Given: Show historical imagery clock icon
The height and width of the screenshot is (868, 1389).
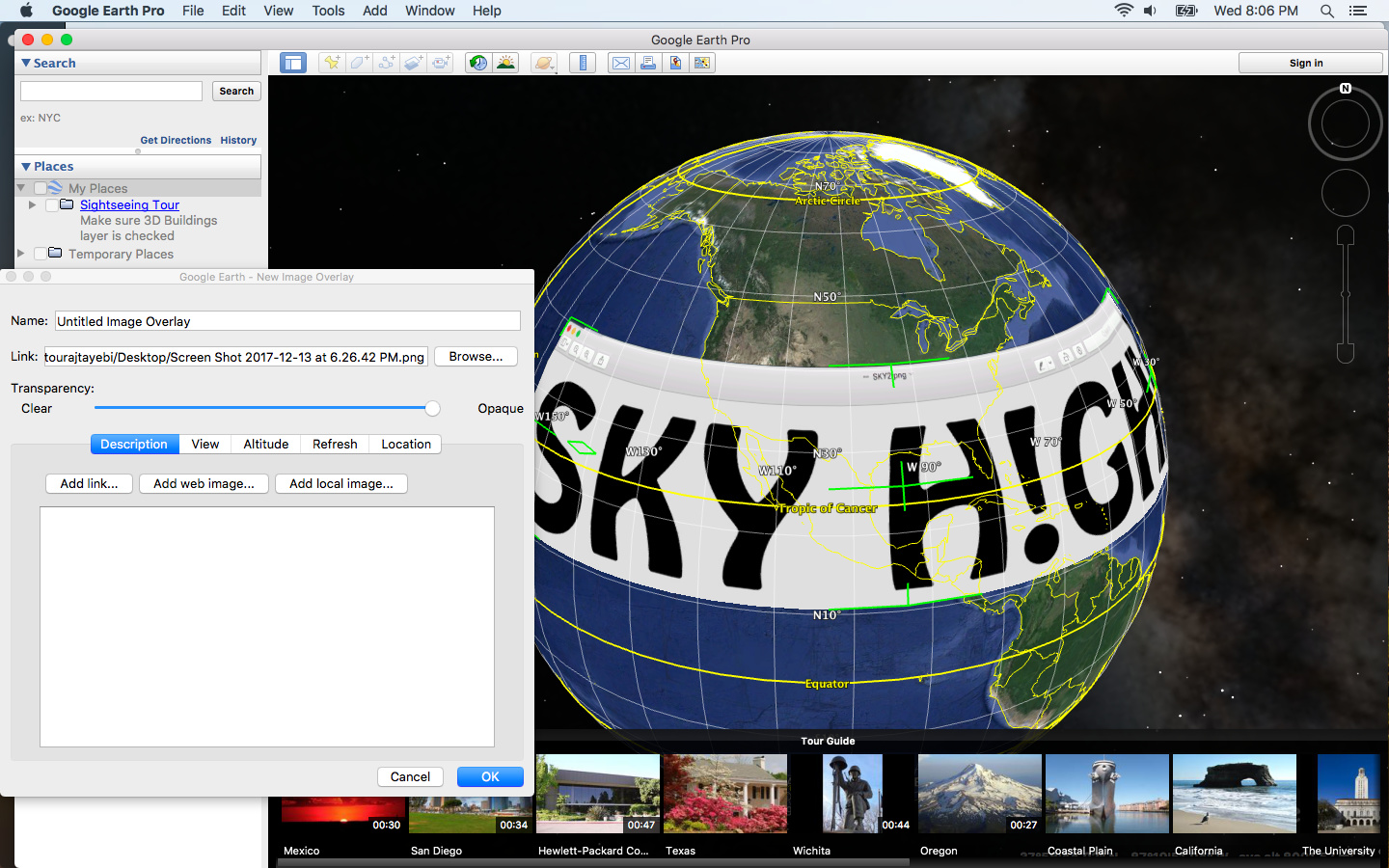Looking at the screenshot, I should point(477,63).
